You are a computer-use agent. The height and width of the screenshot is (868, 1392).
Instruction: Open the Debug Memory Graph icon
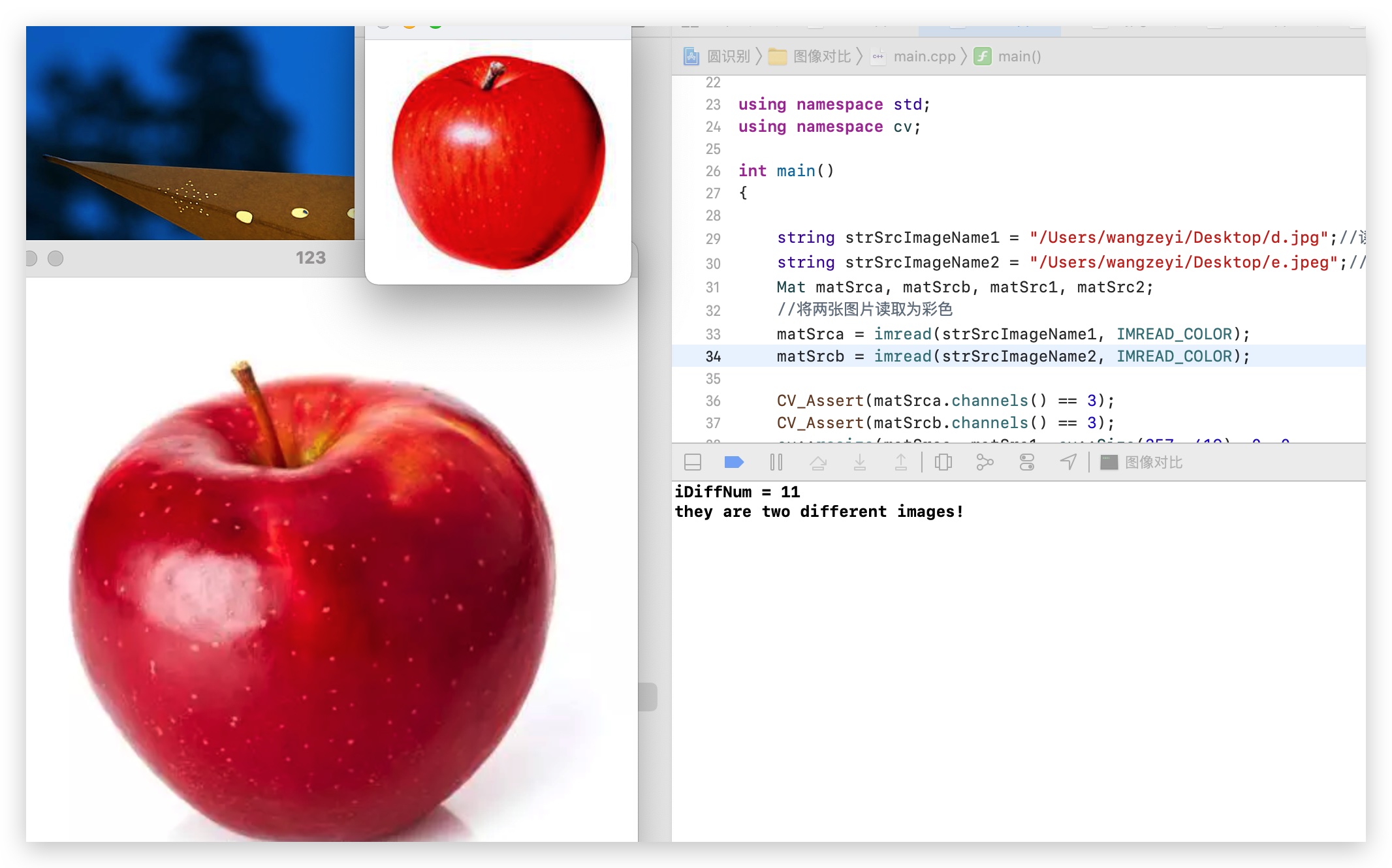pyautogui.click(x=985, y=462)
